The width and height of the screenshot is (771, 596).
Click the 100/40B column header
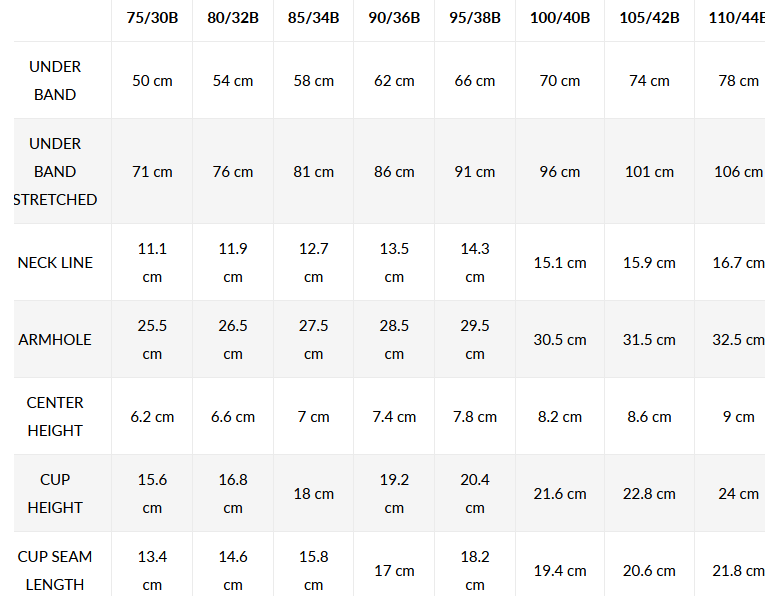(560, 19)
